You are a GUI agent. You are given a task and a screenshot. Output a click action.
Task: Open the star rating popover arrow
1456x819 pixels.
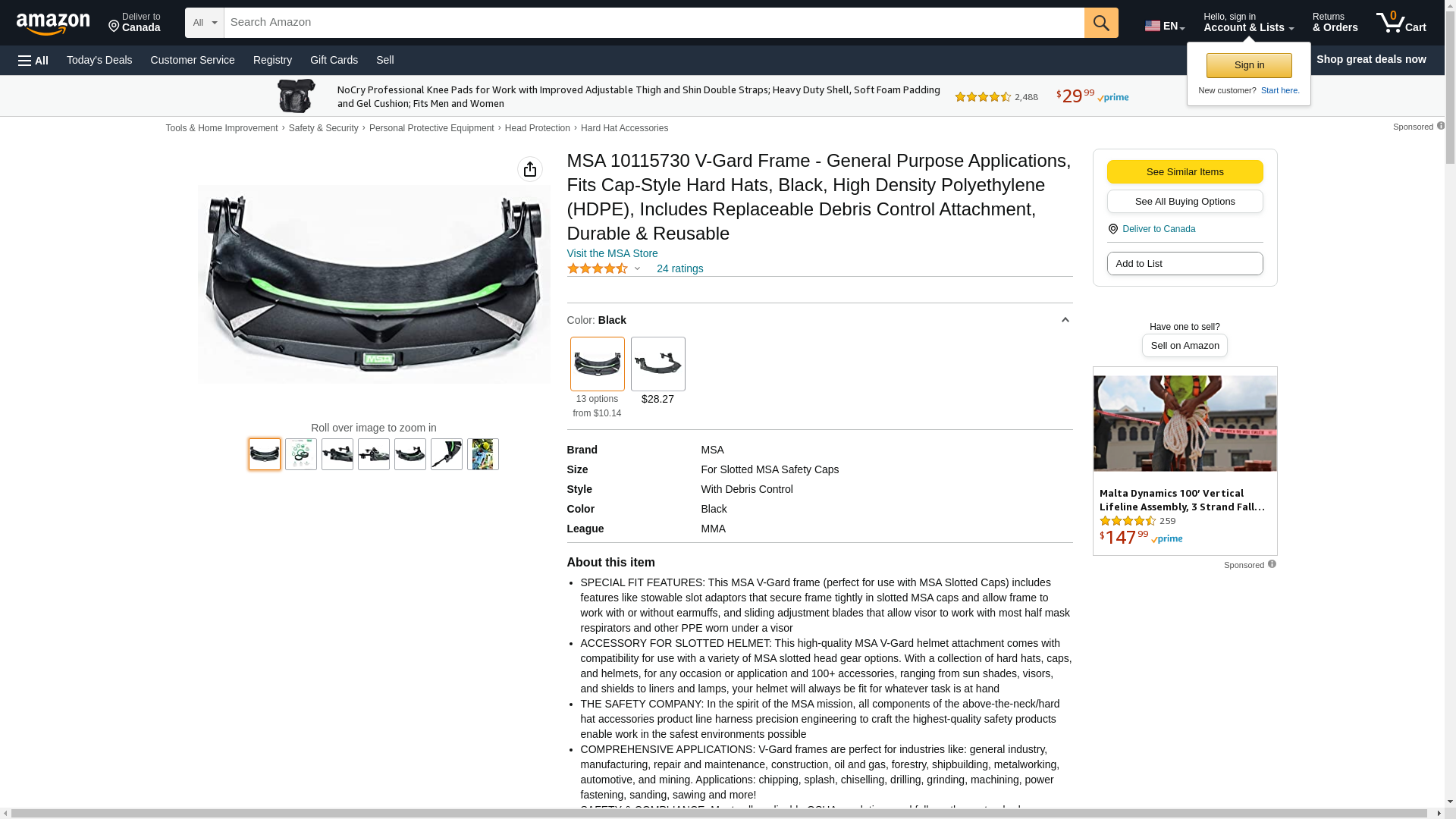coord(637,268)
